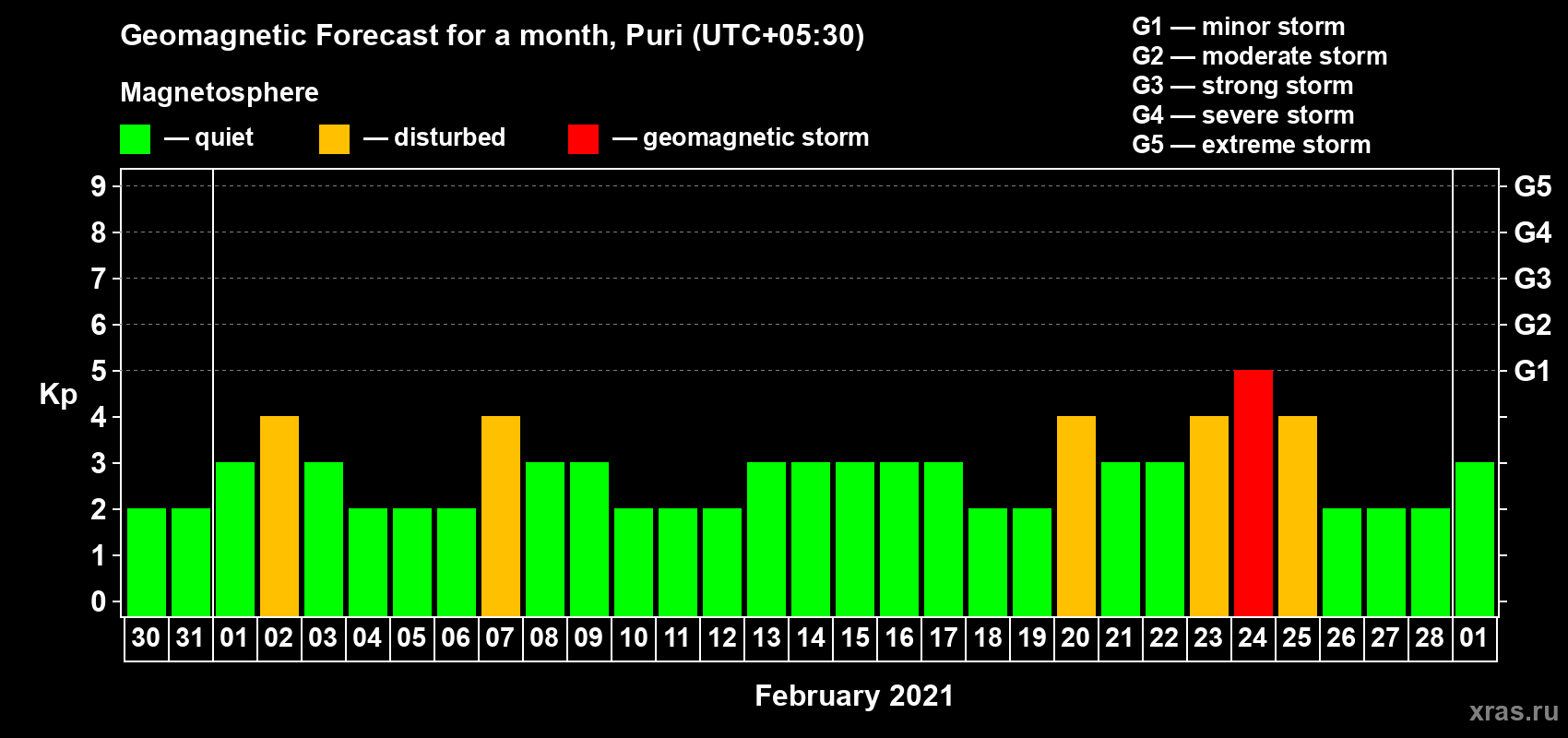Click the G5 label on right axis

[x=1532, y=186]
